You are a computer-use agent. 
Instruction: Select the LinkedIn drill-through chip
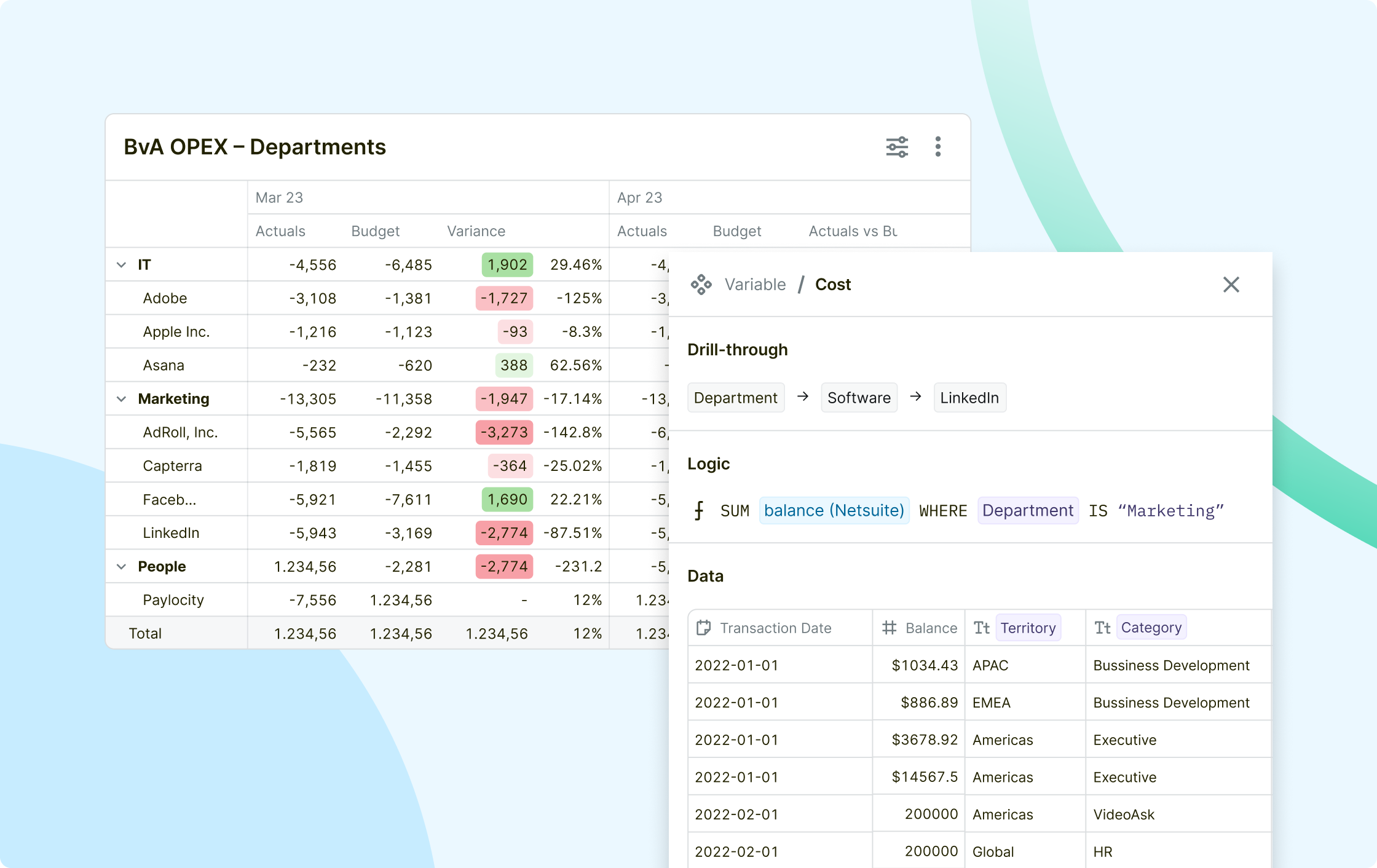(969, 398)
